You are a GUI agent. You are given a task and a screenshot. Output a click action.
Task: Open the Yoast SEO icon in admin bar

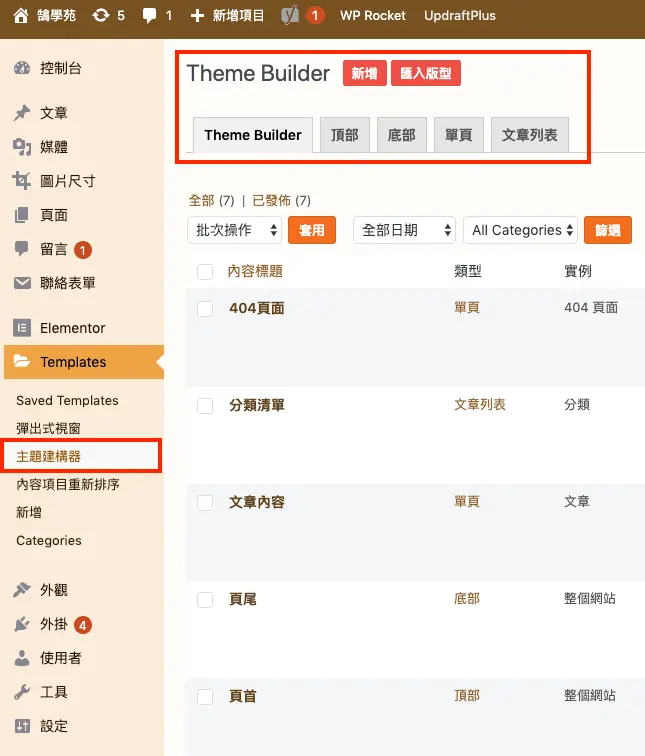pyautogui.click(x=290, y=15)
